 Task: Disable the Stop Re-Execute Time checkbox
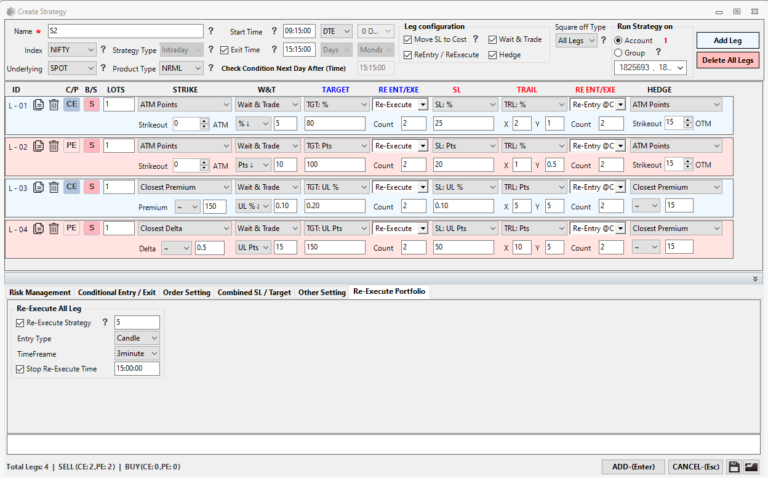tap(21, 368)
